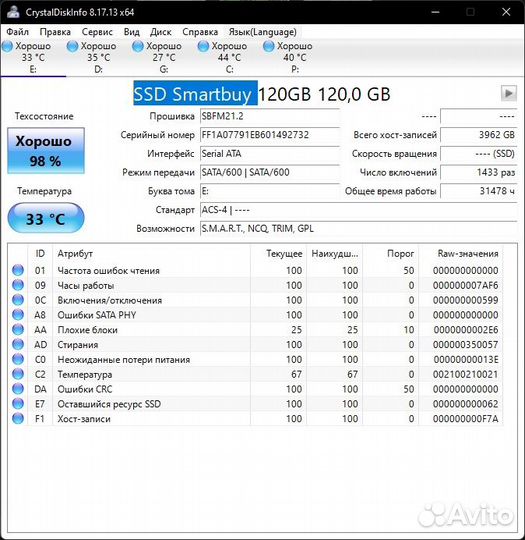This screenshot has width=525, height=540.
Task: Click raw value 00210021
Action: pyautogui.click(x=465, y=374)
